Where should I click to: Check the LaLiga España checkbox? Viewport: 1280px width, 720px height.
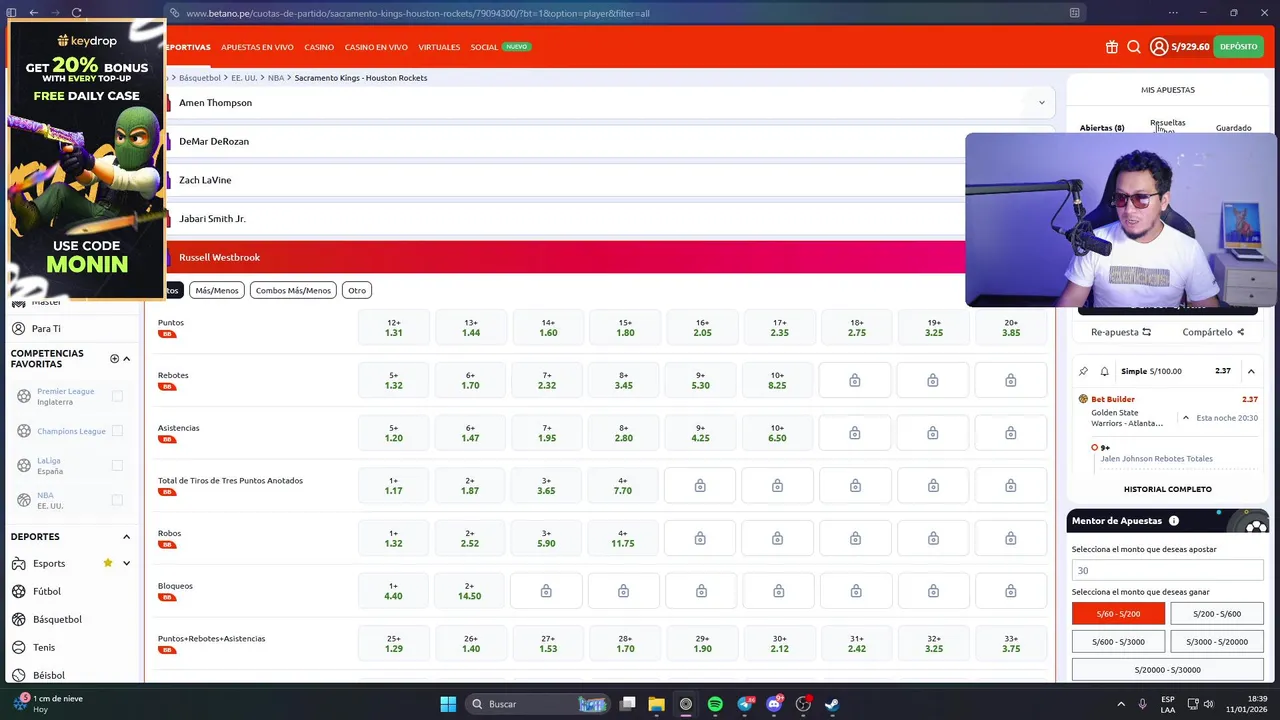(x=117, y=465)
